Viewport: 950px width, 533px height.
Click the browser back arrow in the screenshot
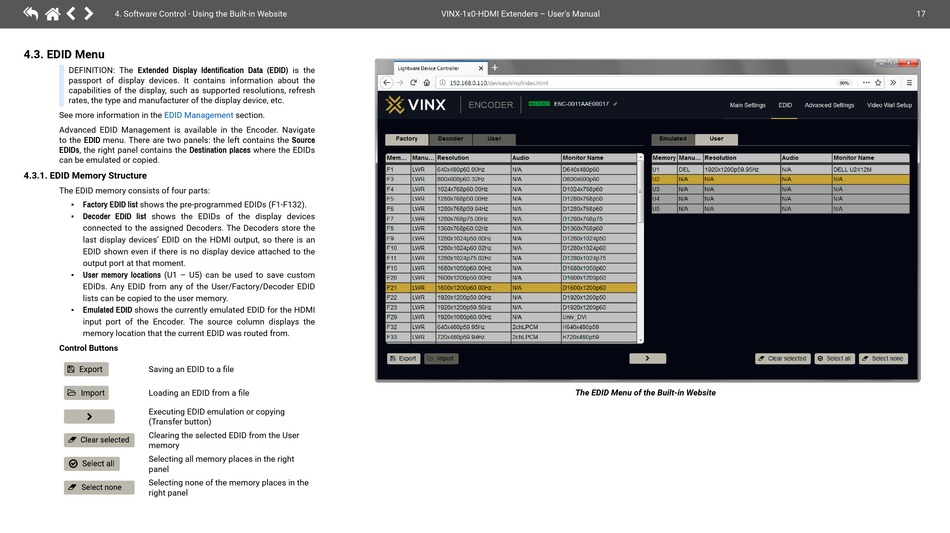click(387, 82)
